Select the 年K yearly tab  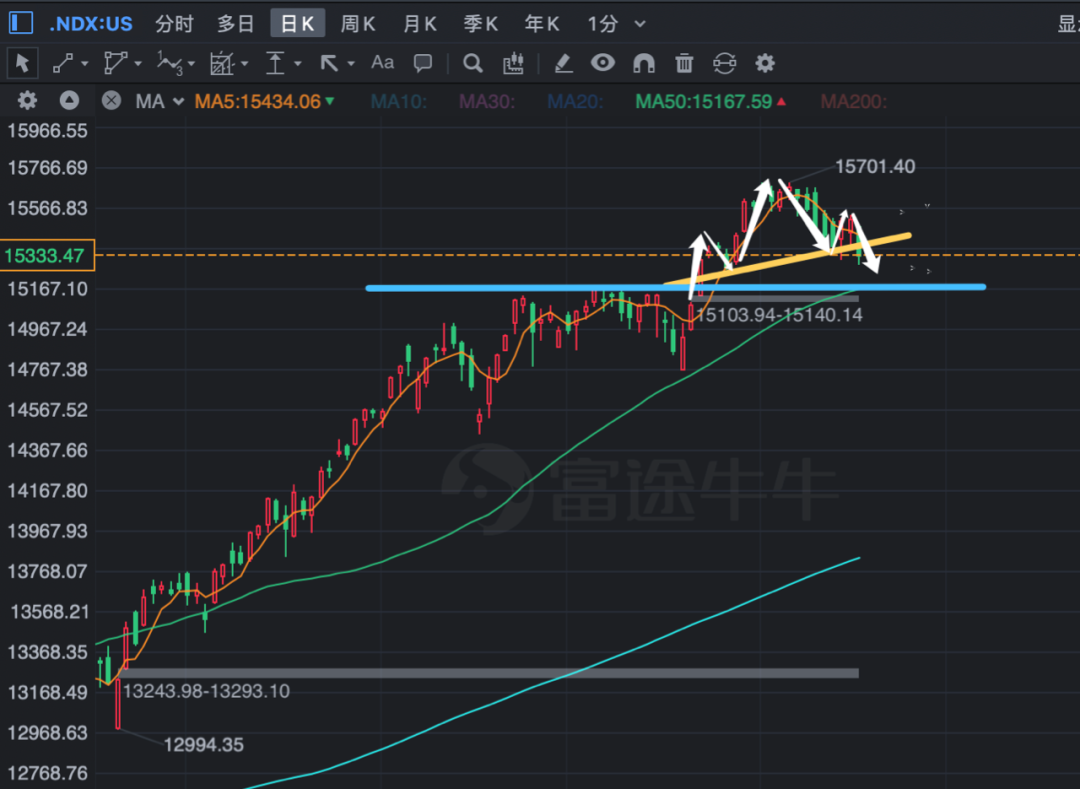tap(542, 24)
